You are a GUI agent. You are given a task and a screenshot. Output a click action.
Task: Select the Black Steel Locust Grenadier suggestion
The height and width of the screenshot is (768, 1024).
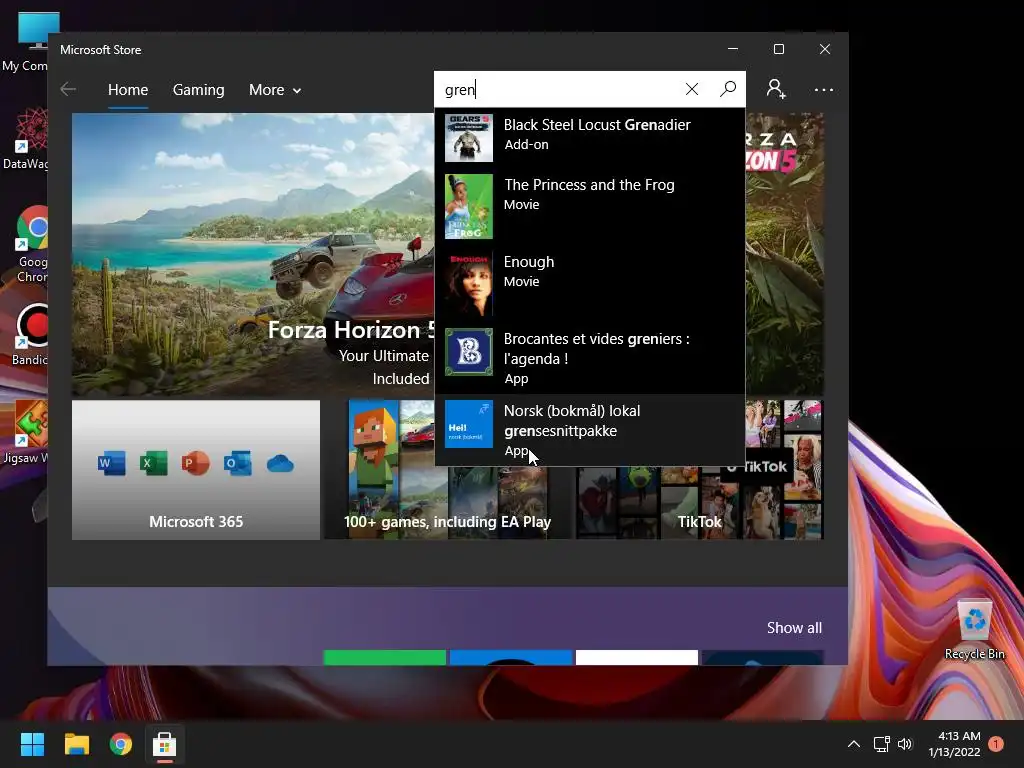click(x=590, y=138)
